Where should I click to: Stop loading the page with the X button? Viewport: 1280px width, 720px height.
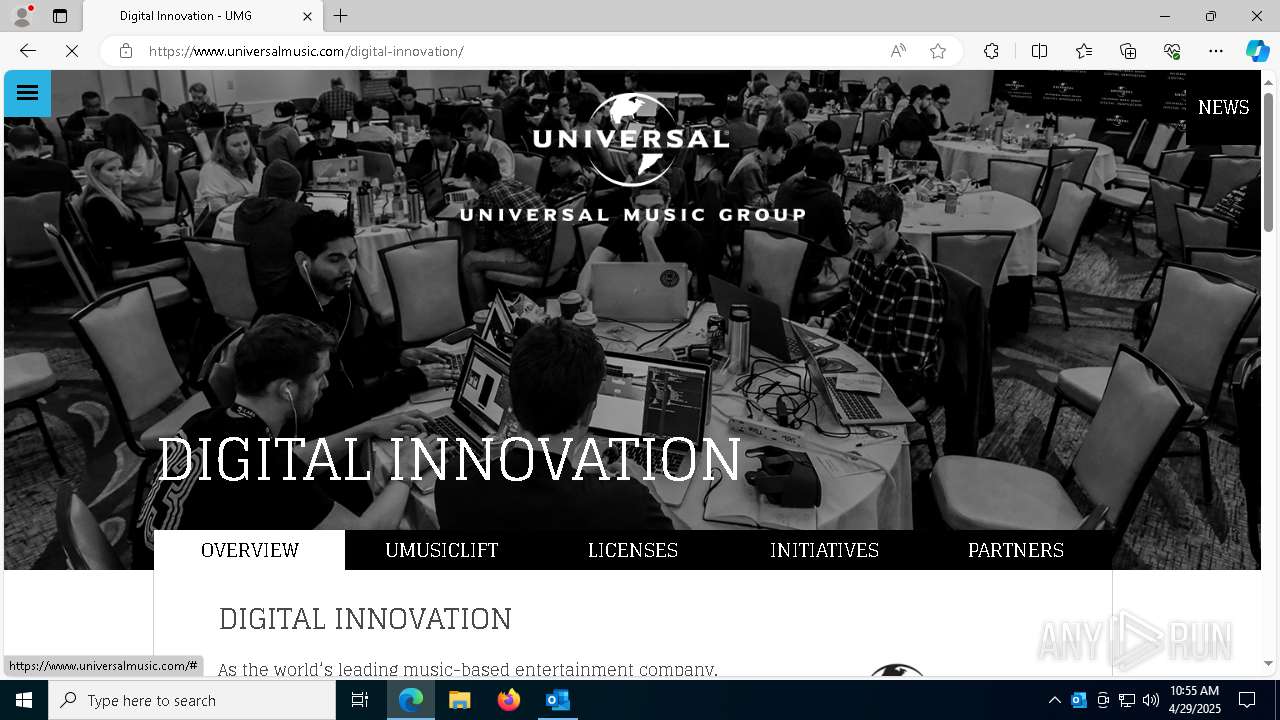point(72,51)
